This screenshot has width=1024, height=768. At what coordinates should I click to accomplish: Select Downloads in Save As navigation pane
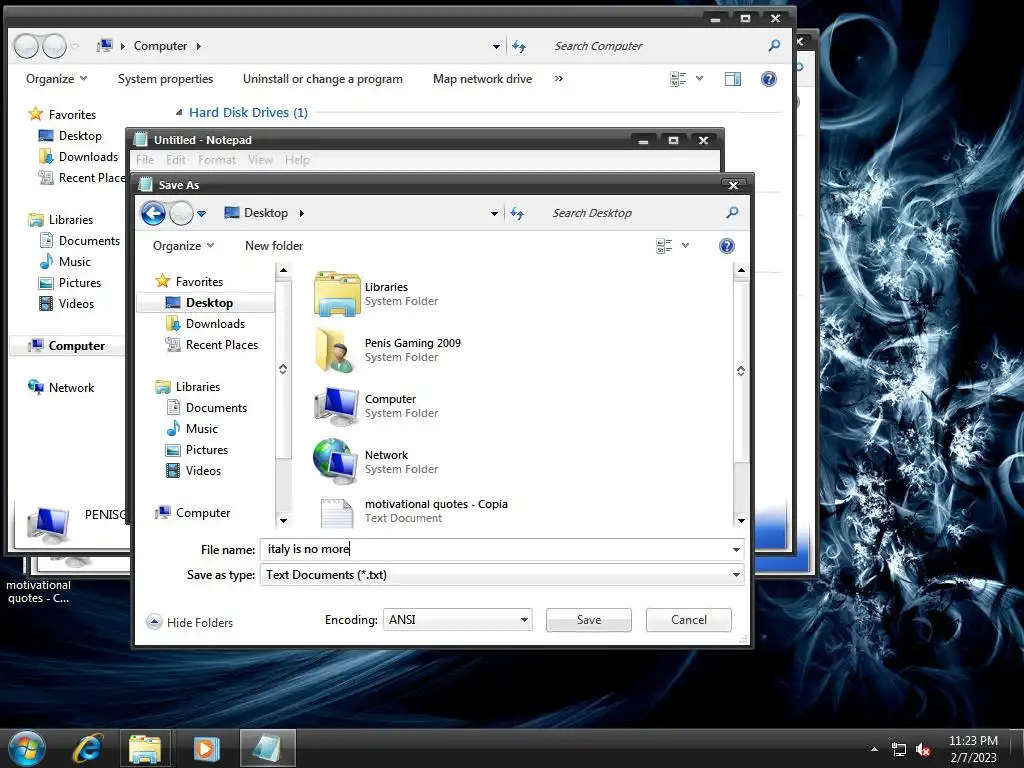click(215, 324)
